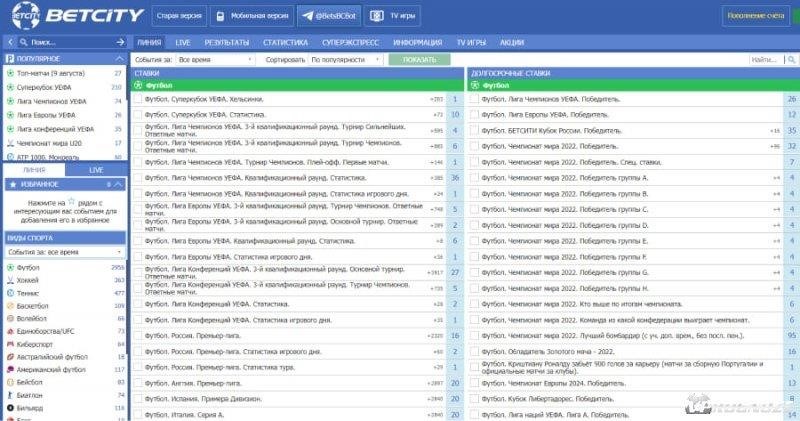Click the search magnifier icon beside Найти field
The width and height of the screenshot is (800, 421).
point(791,60)
